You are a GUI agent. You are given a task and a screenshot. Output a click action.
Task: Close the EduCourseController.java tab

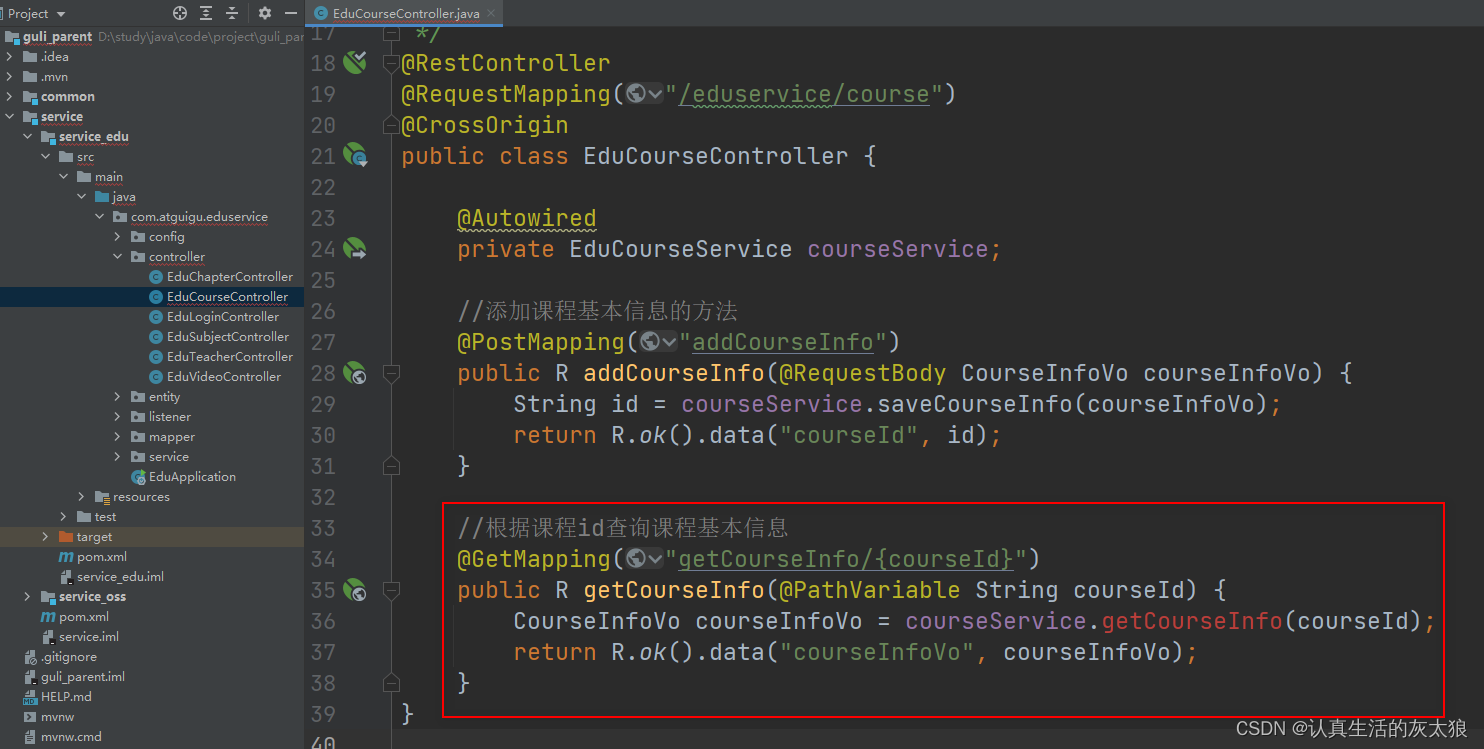coord(492,13)
